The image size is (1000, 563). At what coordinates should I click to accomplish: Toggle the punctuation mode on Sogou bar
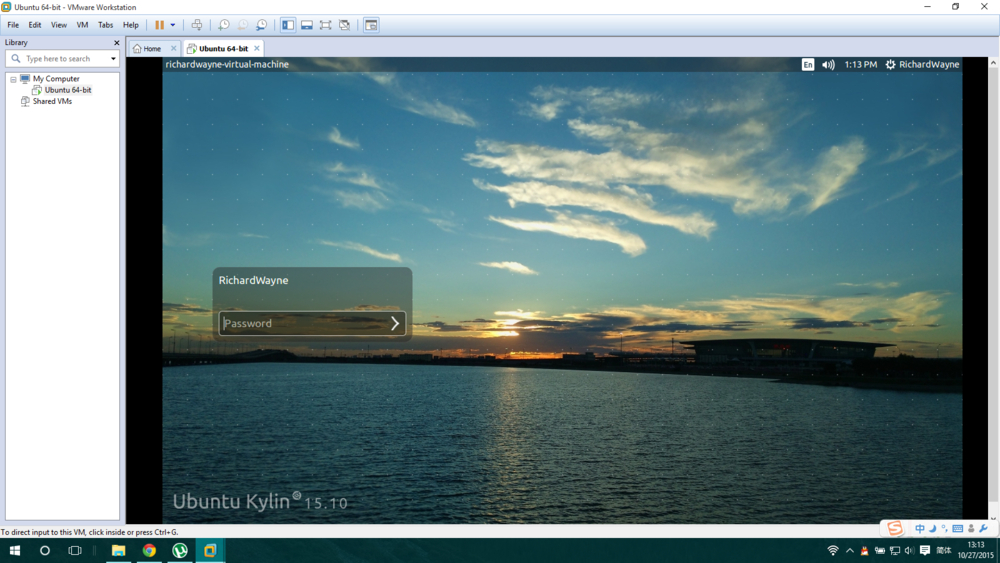(945, 529)
